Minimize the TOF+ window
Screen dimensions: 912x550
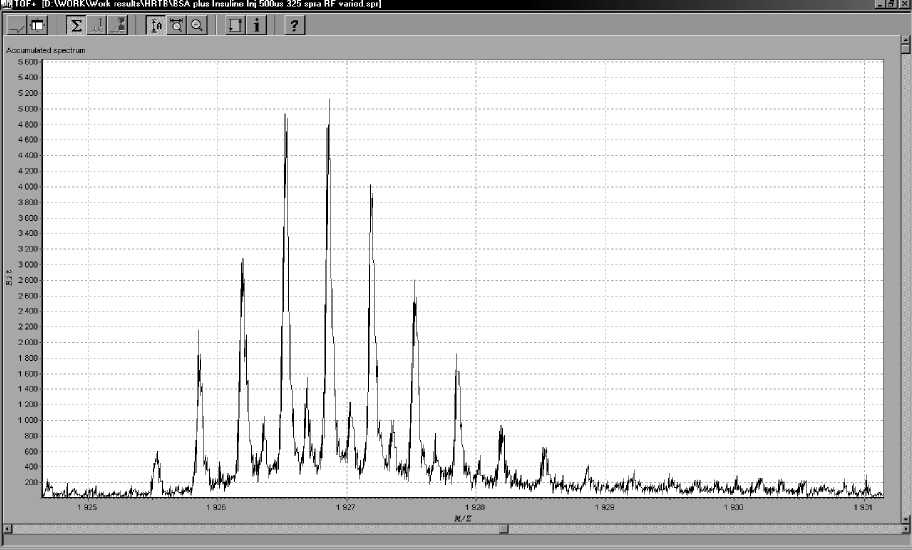pyautogui.click(x=880, y=5)
